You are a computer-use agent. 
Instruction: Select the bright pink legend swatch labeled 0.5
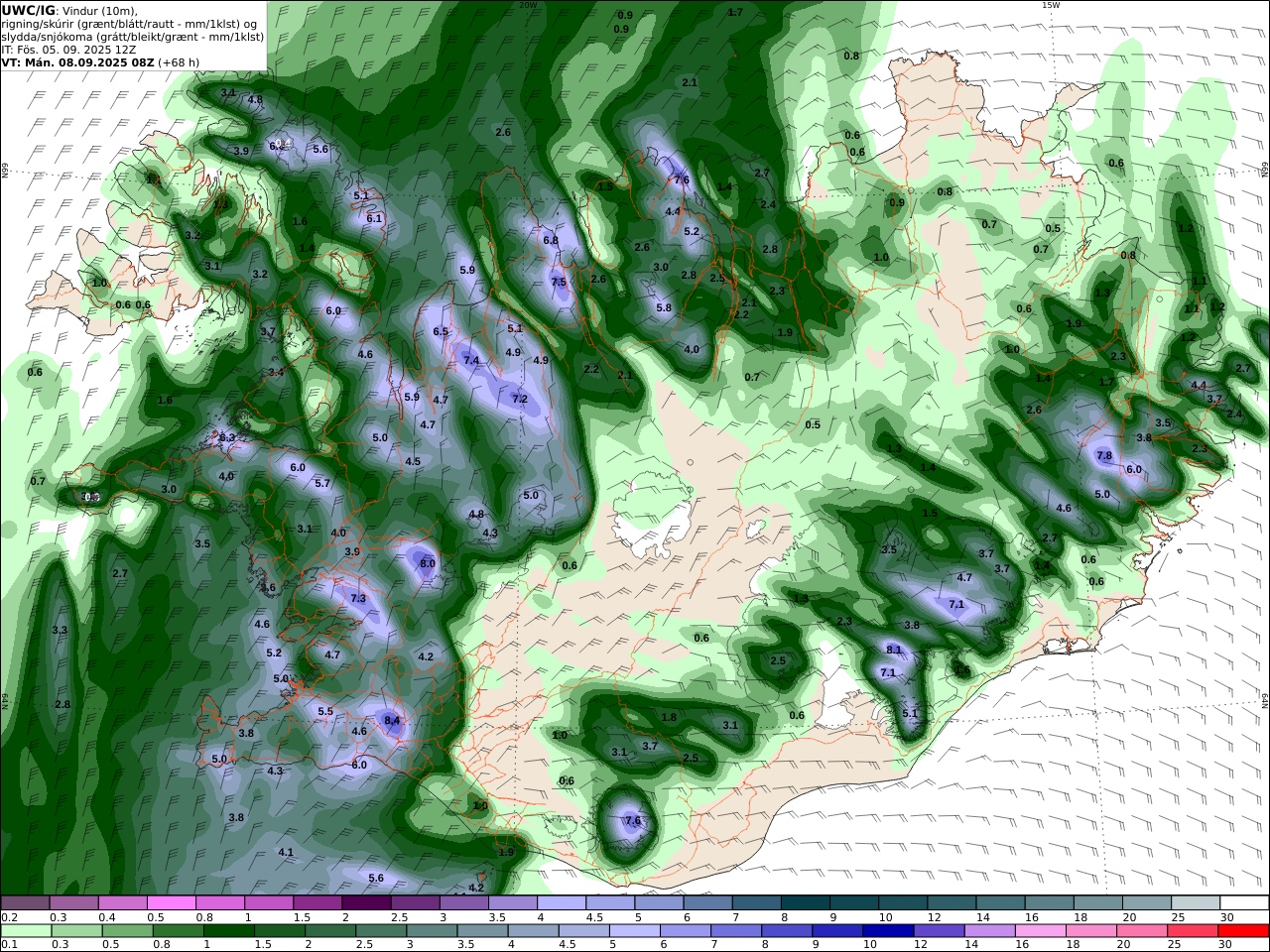tap(172, 902)
